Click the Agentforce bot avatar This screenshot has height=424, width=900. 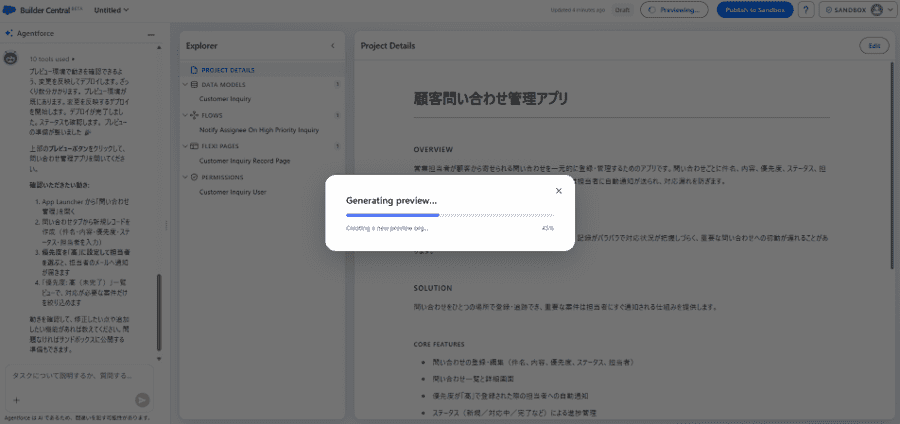(x=10, y=59)
